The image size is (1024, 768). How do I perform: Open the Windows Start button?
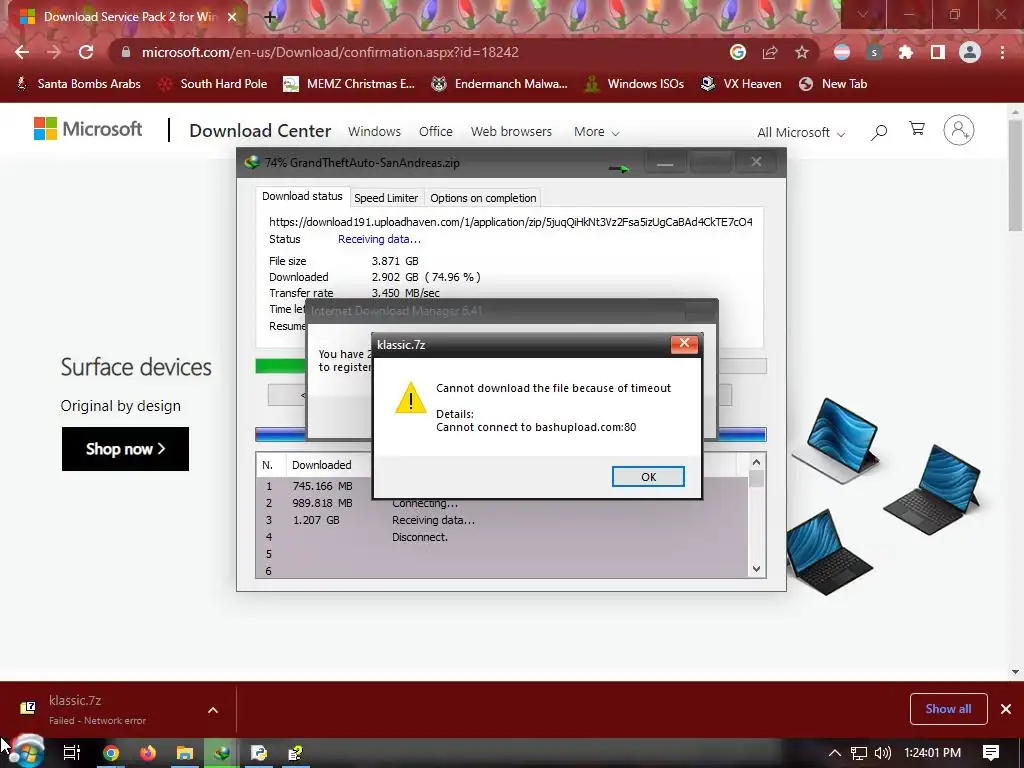click(x=26, y=752)
